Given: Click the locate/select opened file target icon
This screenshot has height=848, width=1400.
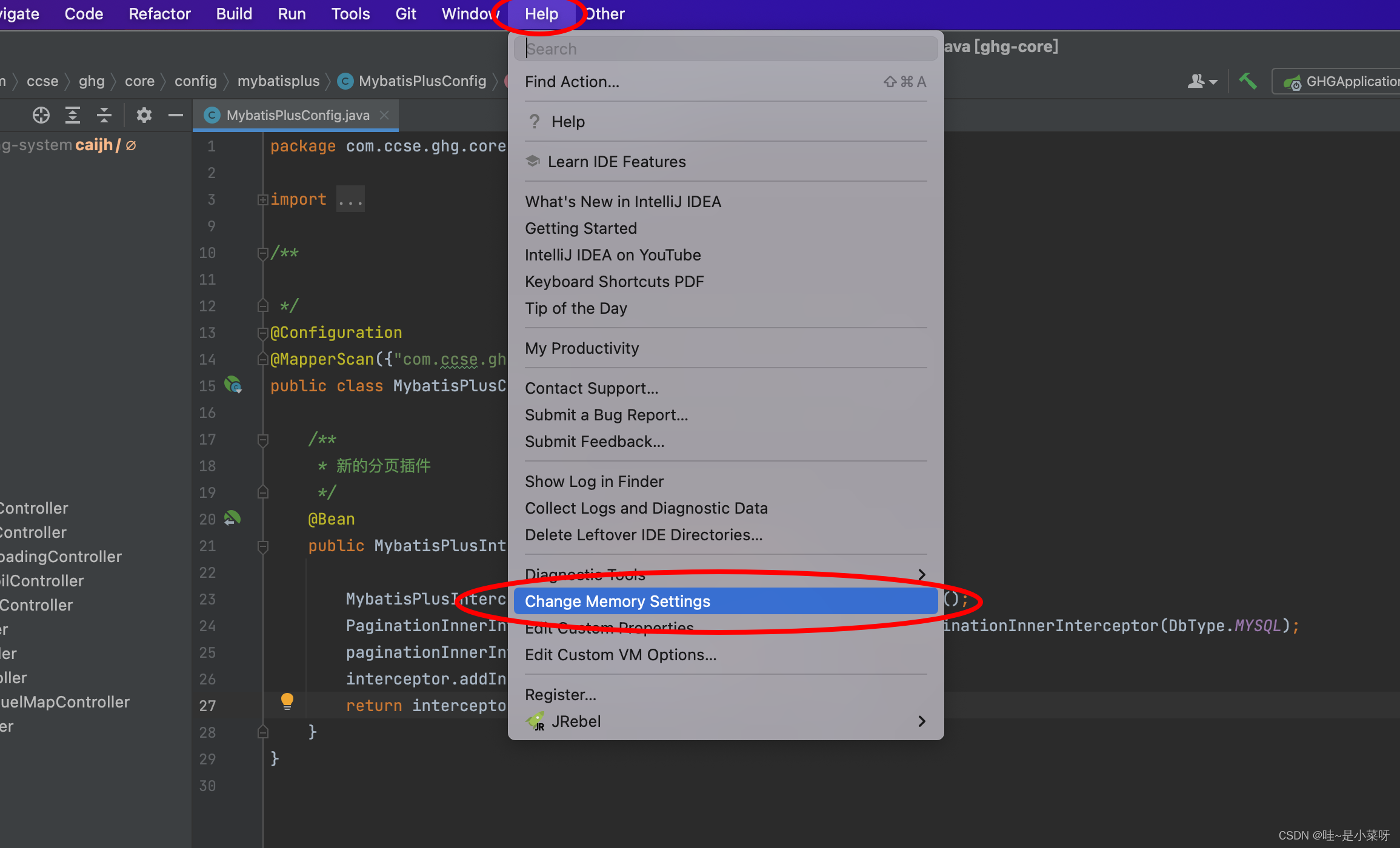Looking at the screenshot, I should (x=41, y=115).
